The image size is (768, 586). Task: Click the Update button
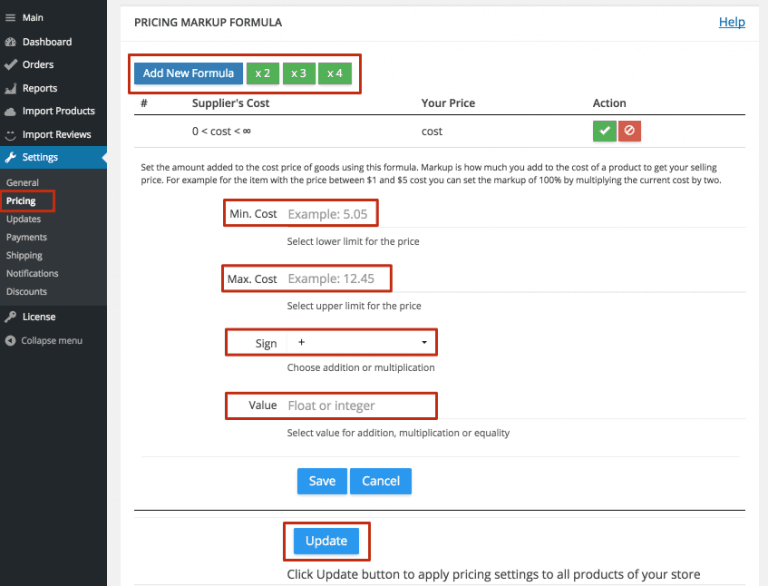[x=326, y=541]
